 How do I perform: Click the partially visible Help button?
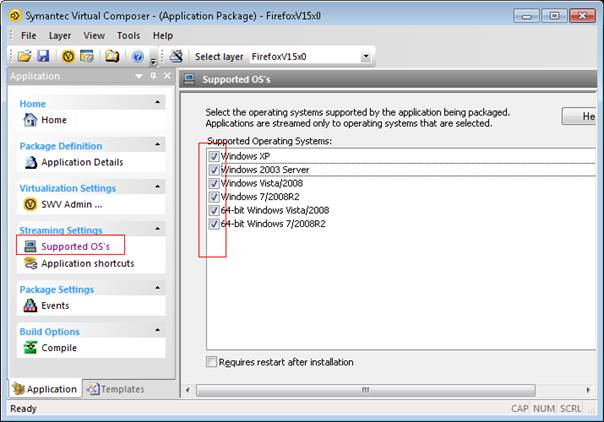(x=579, y=116)
